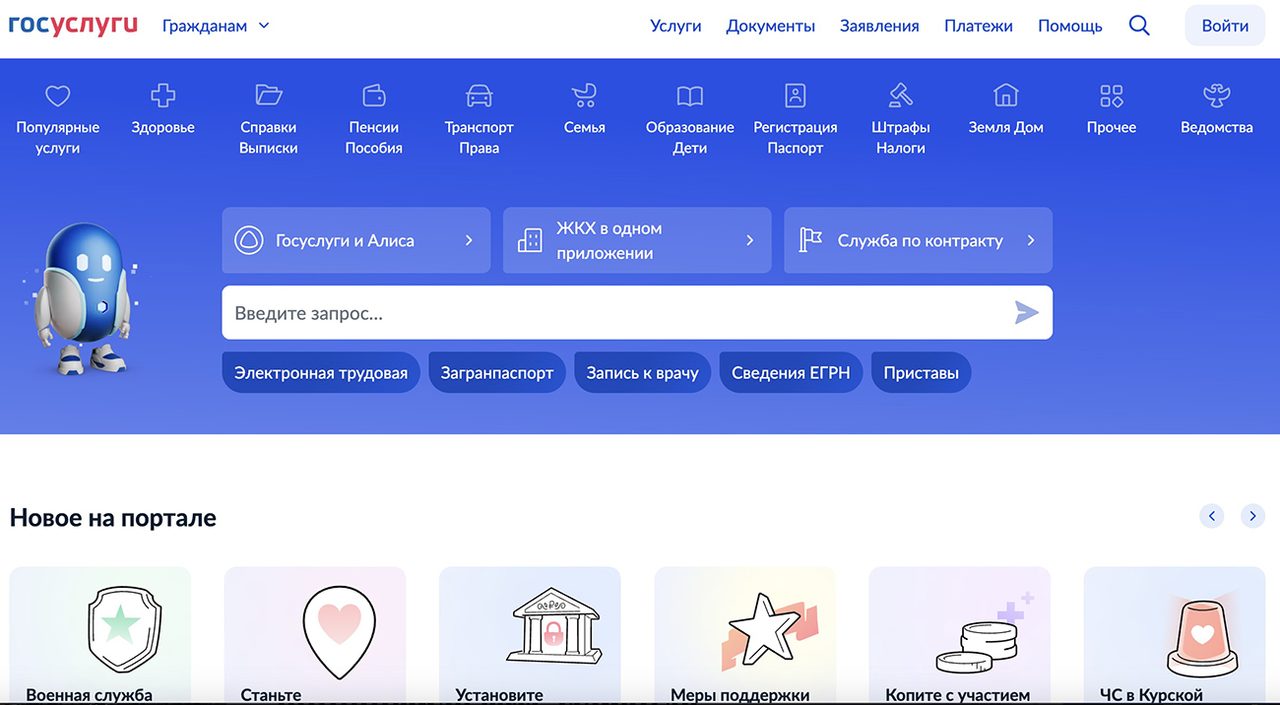Choose the gavel icon for Штрафы Налоги

[x=901, y=96]
